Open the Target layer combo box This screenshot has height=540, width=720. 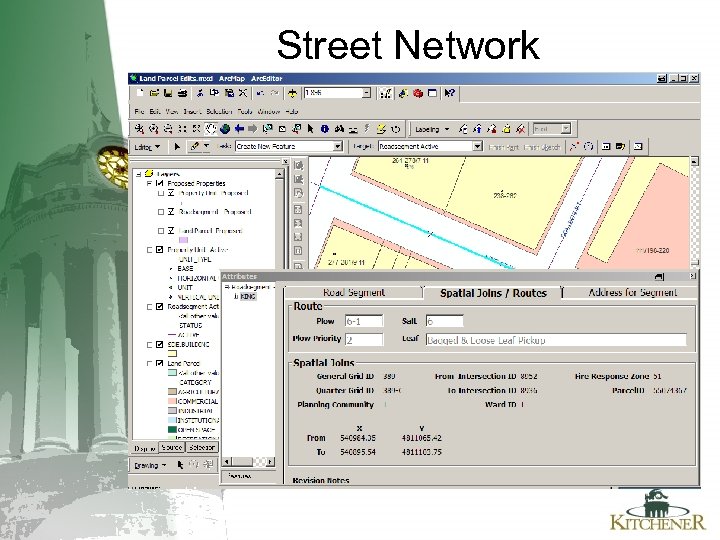tap(430, 146)
